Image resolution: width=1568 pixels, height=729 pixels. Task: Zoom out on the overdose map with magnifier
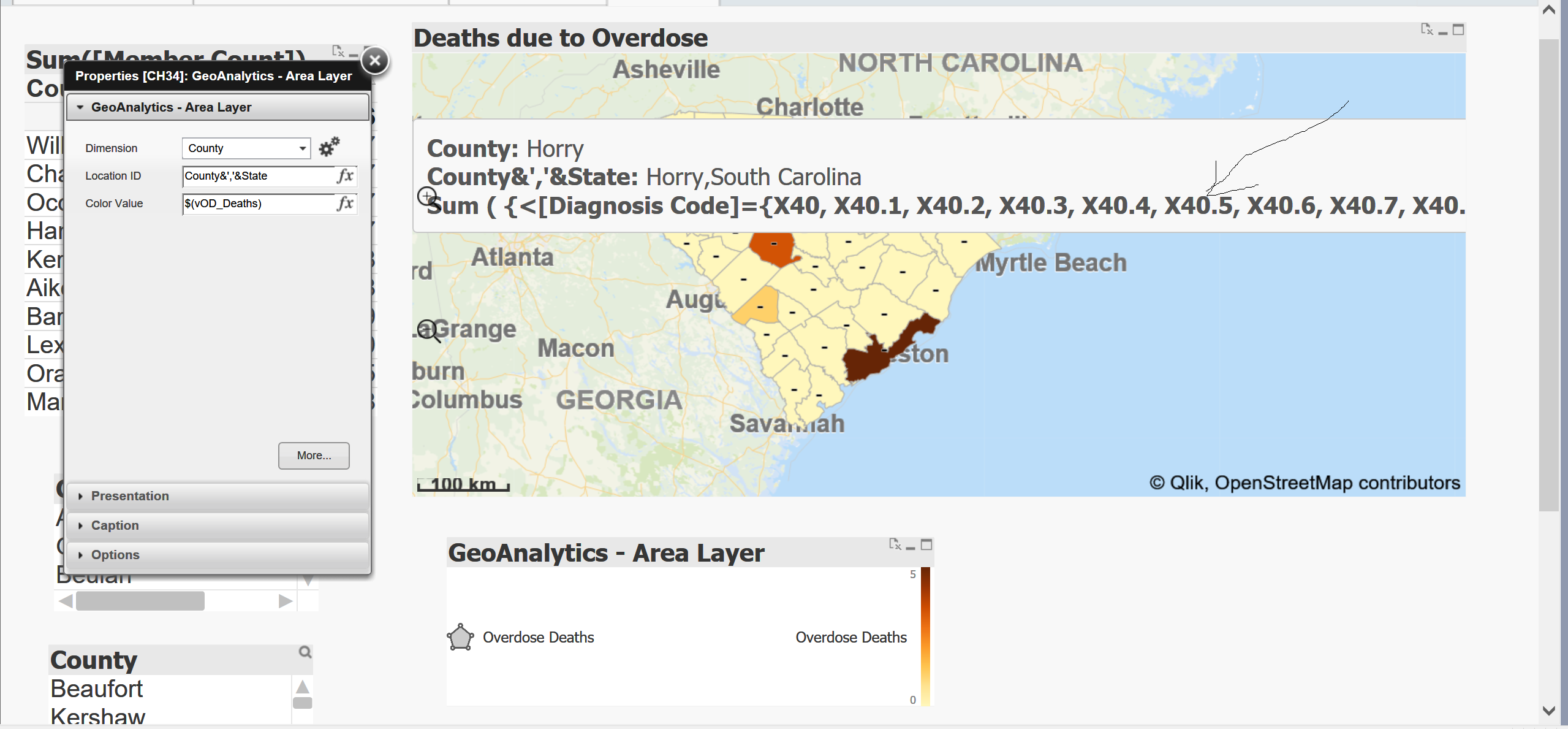coord(427,331)
